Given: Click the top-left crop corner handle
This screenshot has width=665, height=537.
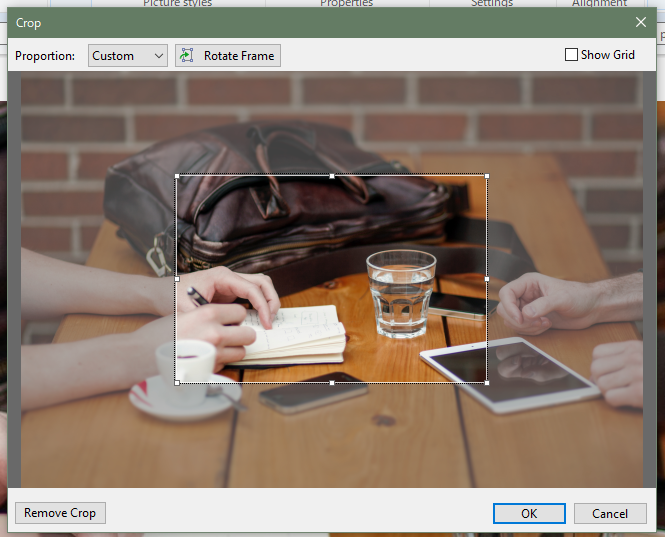Looking at the screenshot, I should pyautogui.click(x=177, y=176).
